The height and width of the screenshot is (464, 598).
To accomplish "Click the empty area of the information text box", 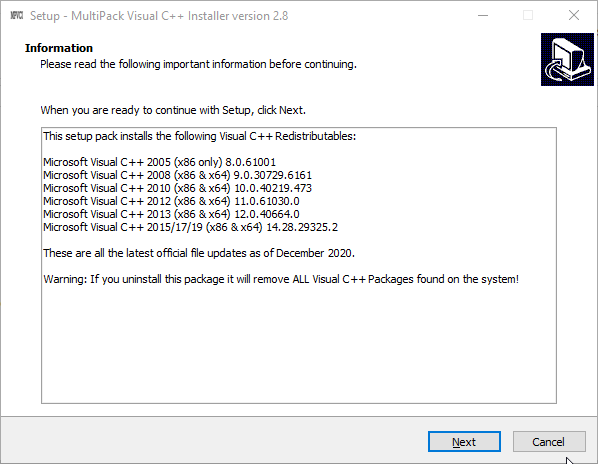I will (299, 343).
